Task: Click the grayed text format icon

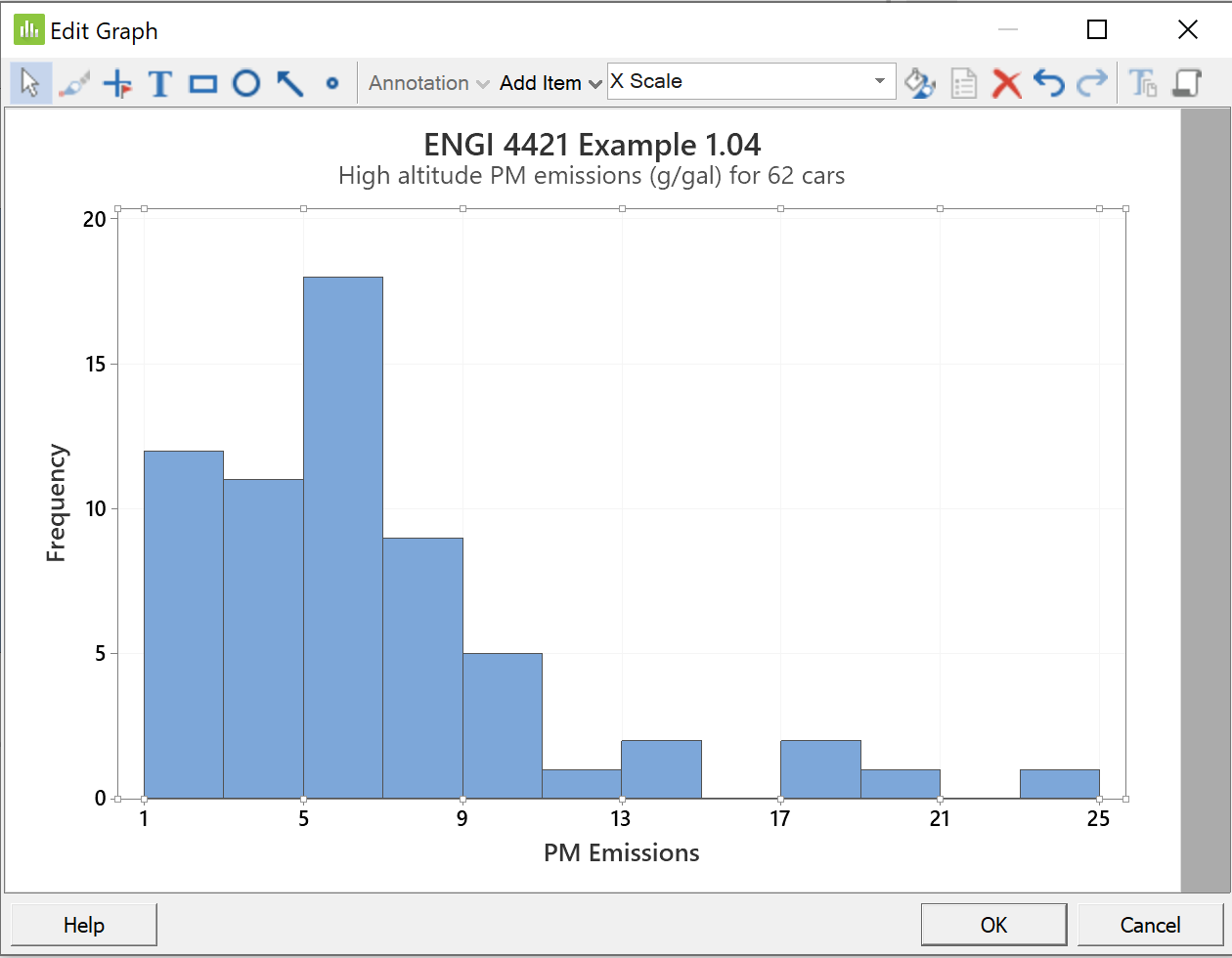Action: (x=1143, y=84)
